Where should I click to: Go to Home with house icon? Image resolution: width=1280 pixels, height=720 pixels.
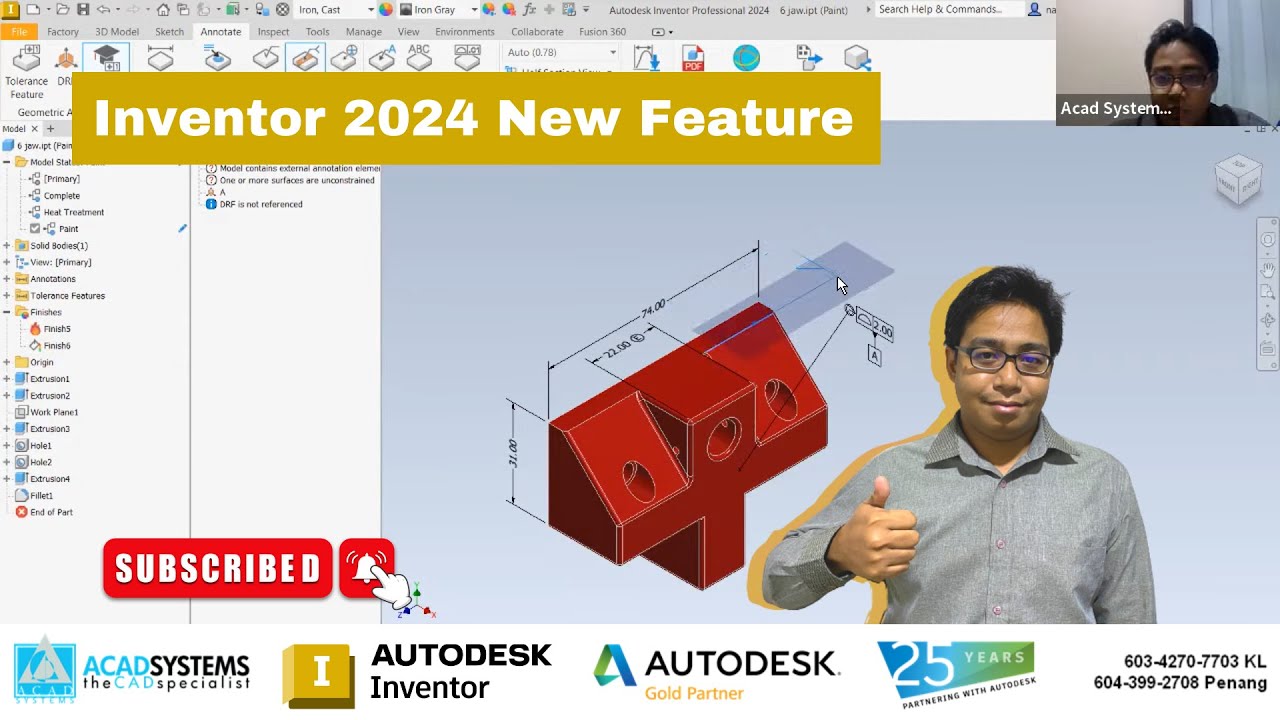[x=163, y=9]
